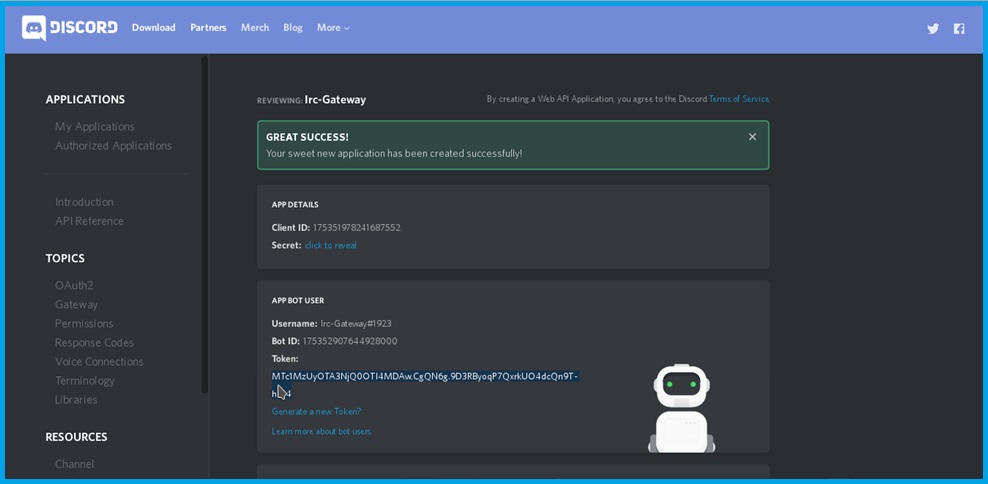Open the Terms of Service link

point(739,99)
